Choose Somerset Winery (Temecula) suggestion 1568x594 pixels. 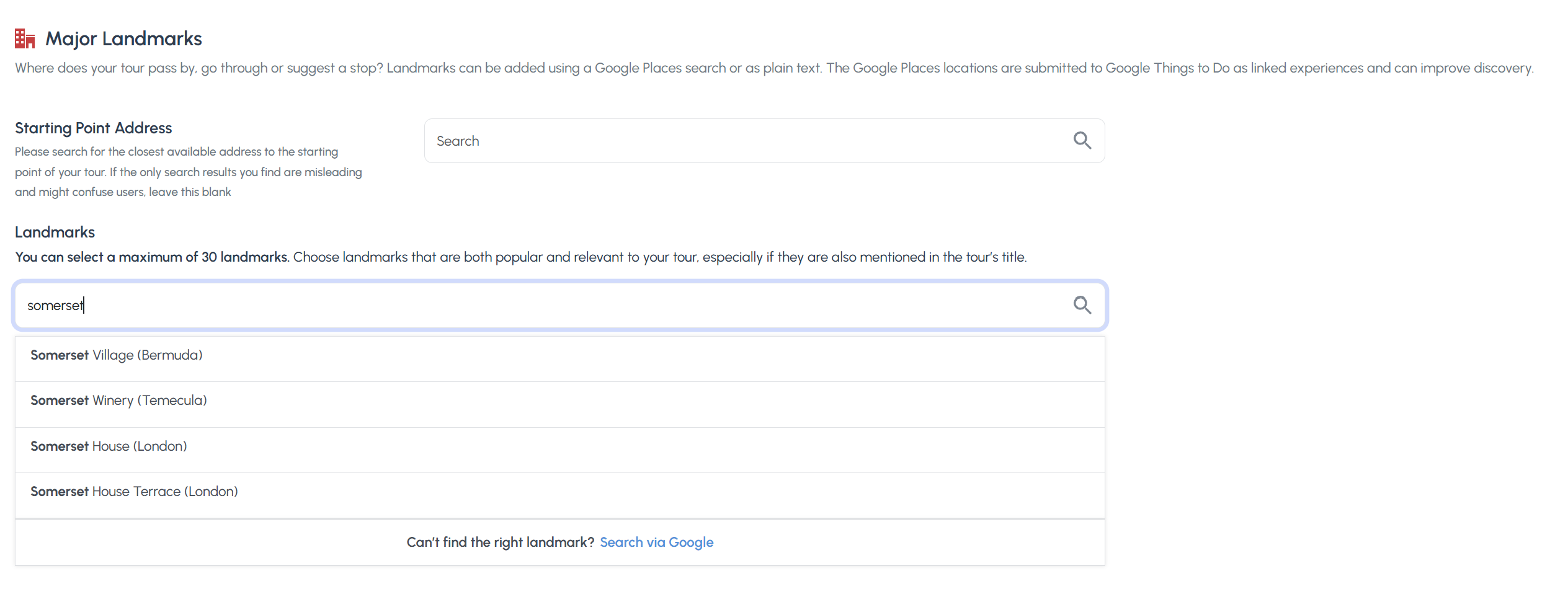559,404
